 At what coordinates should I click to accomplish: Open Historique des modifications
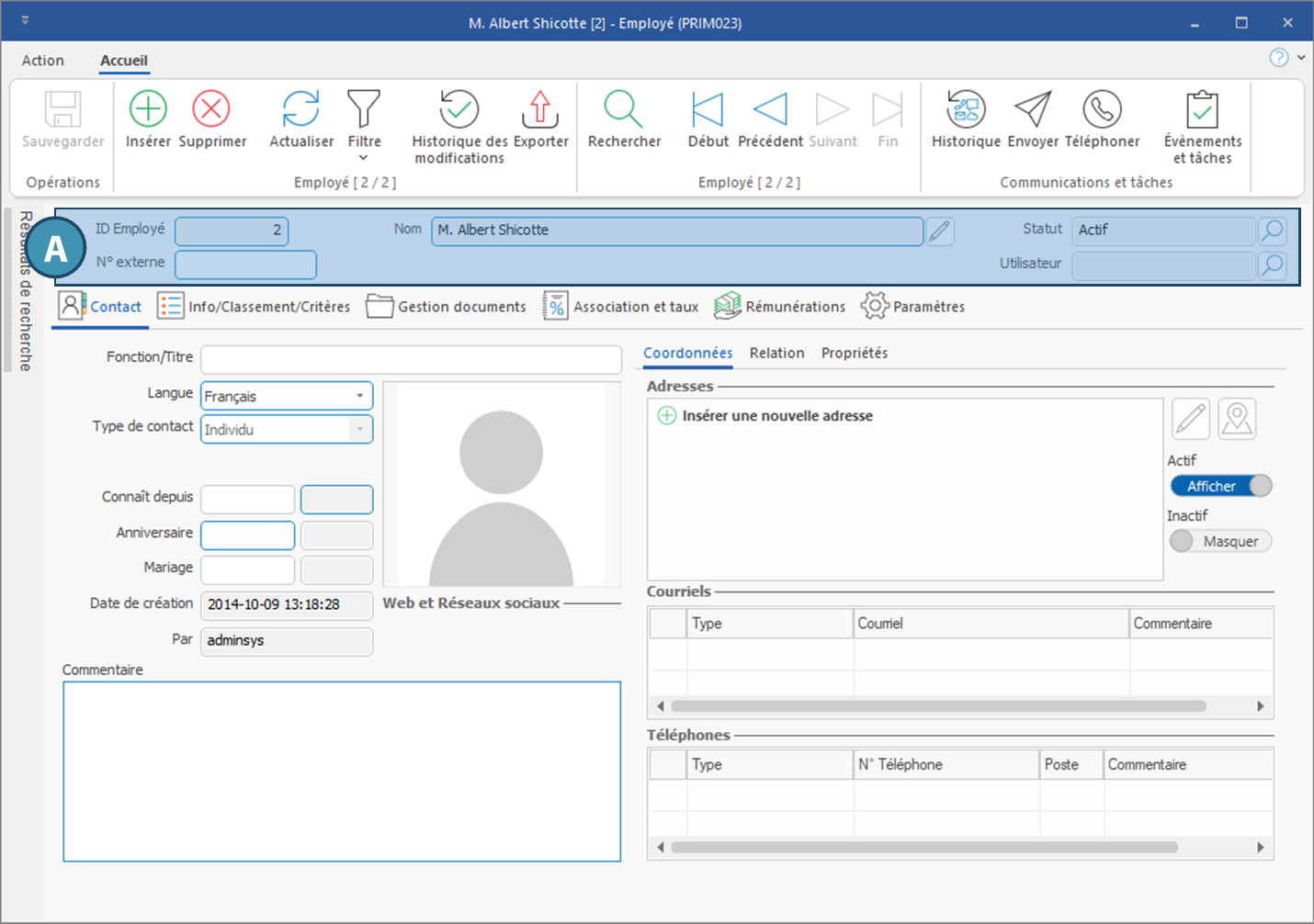pos(459,109)
